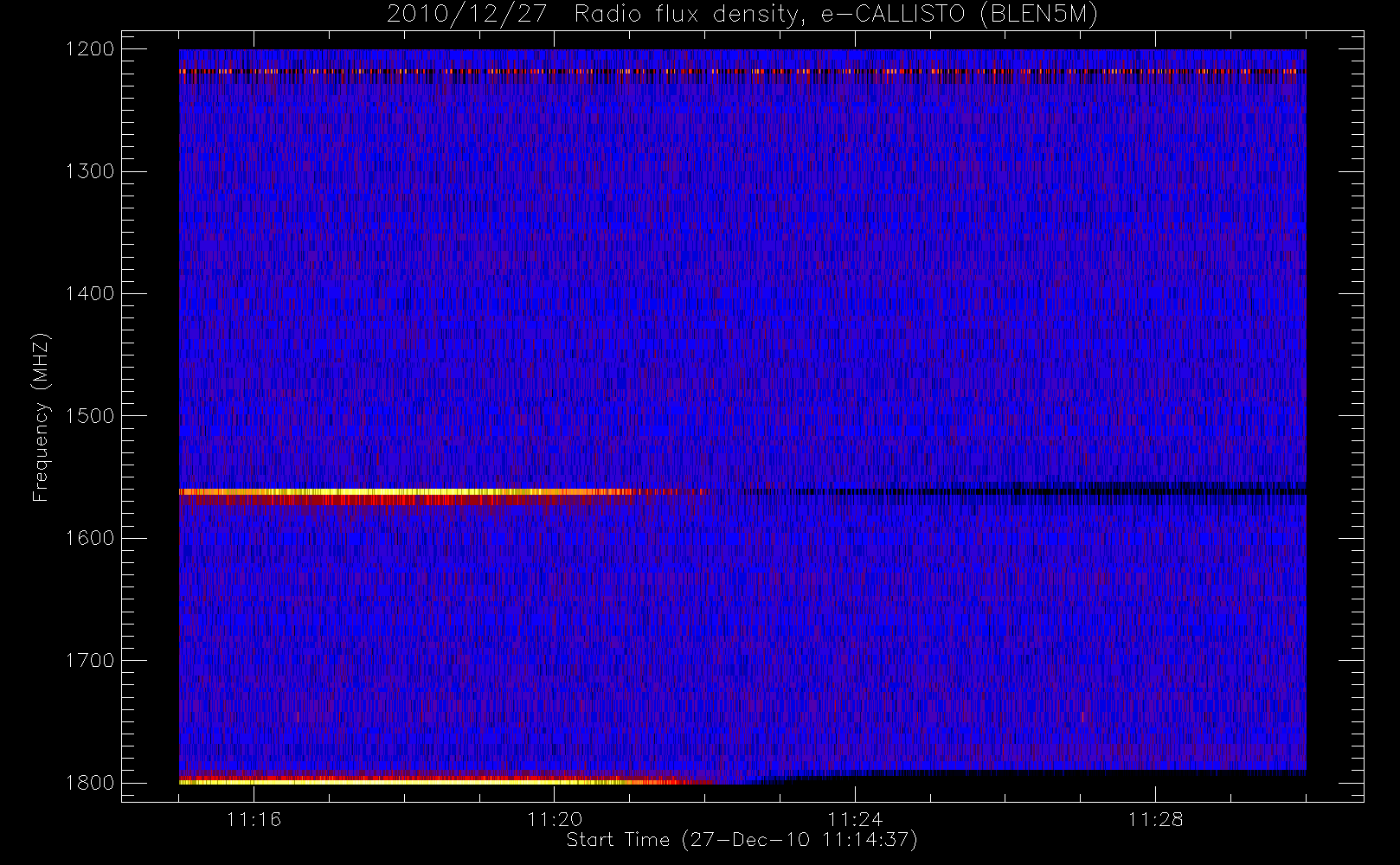The width and height of the screenshot is (1400, 865).
Task: Click the 11:28 time tick label
Action: pyautogui.click(x=1155, y=819)
